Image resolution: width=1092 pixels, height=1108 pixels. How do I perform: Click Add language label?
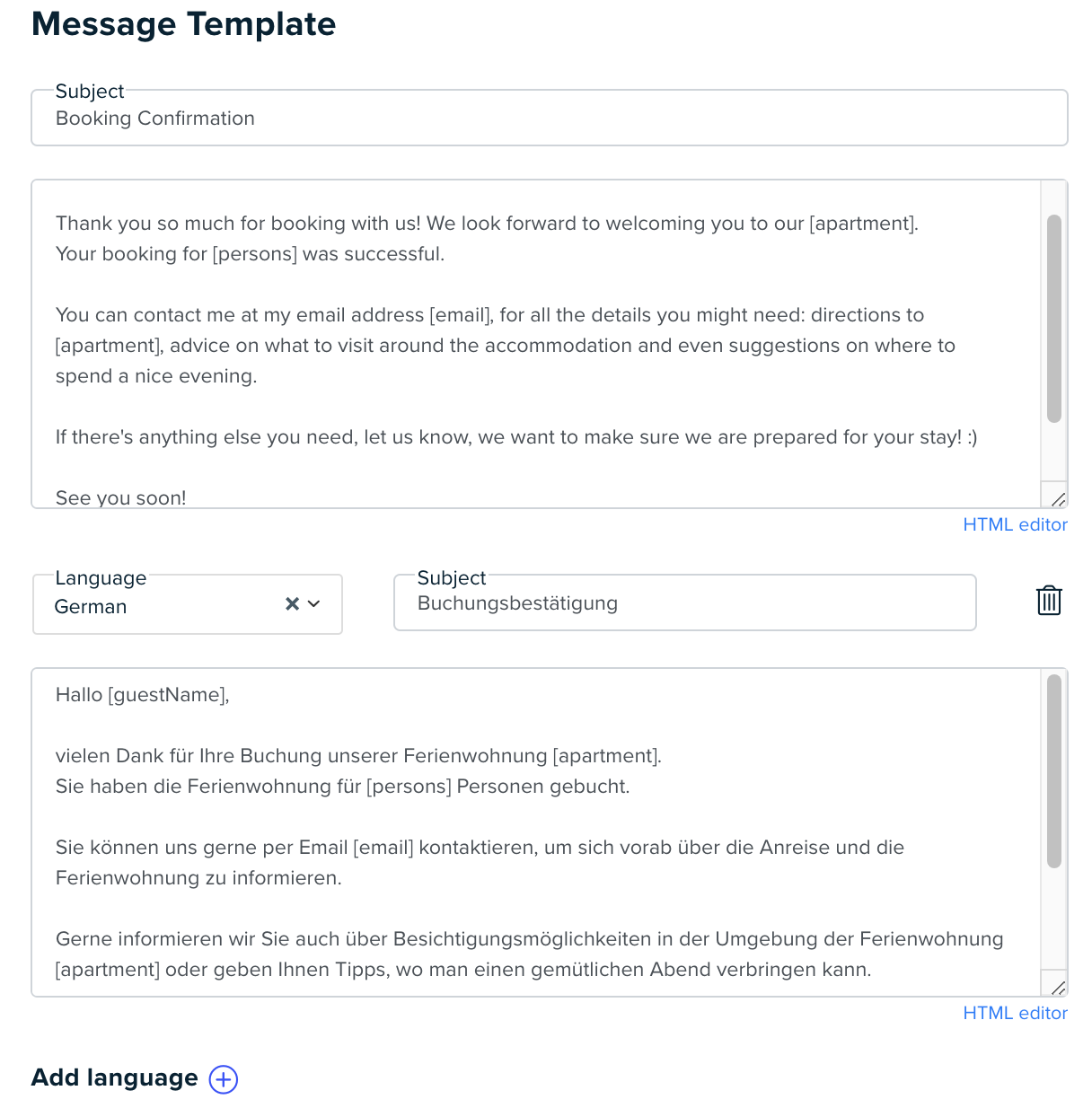point(115,1077)
